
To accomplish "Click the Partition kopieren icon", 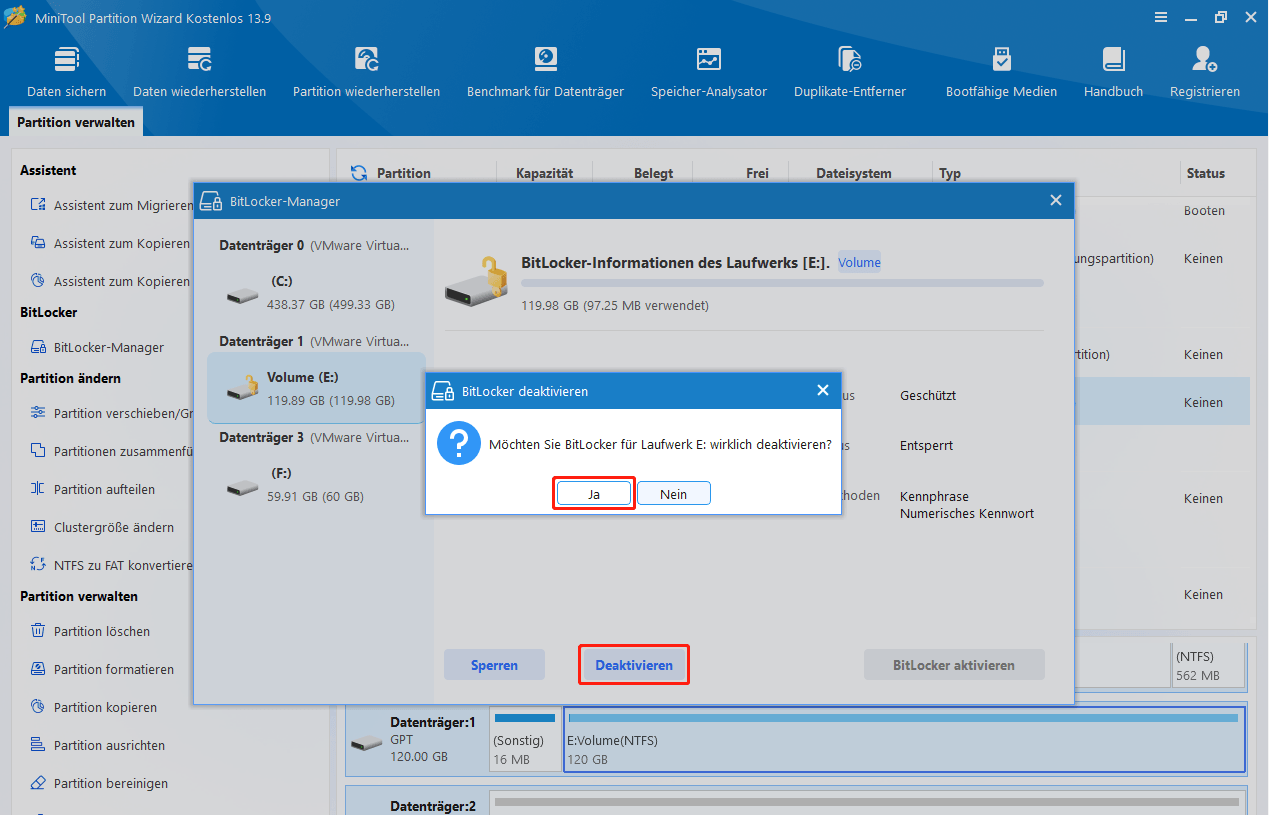I will coord(38,707).
